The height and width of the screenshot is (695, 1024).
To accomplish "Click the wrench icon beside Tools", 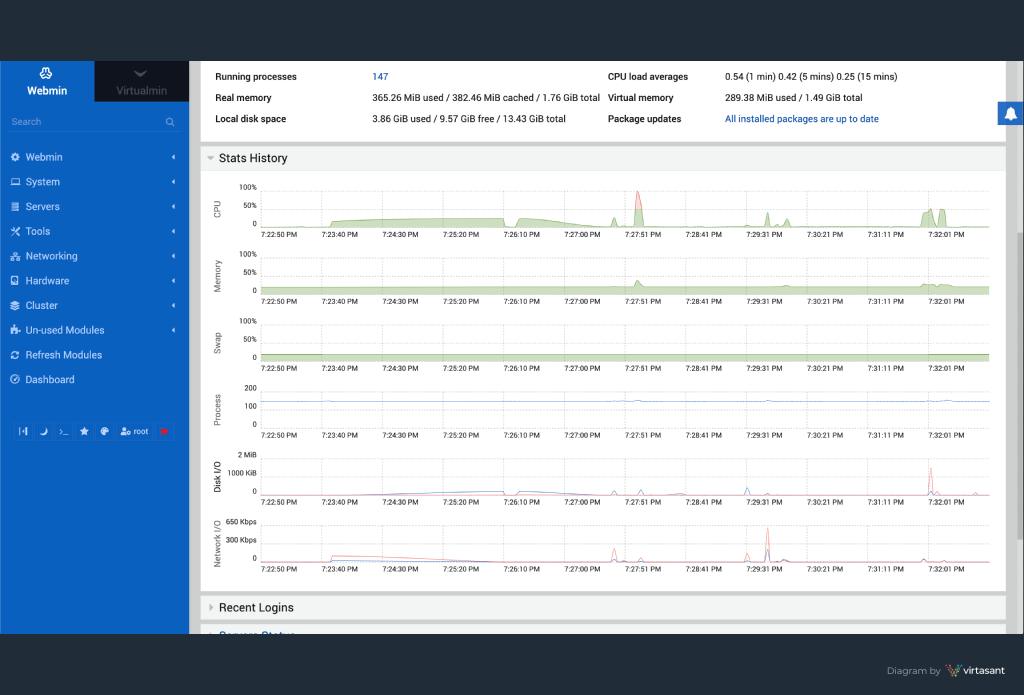I will coord(15,231).
